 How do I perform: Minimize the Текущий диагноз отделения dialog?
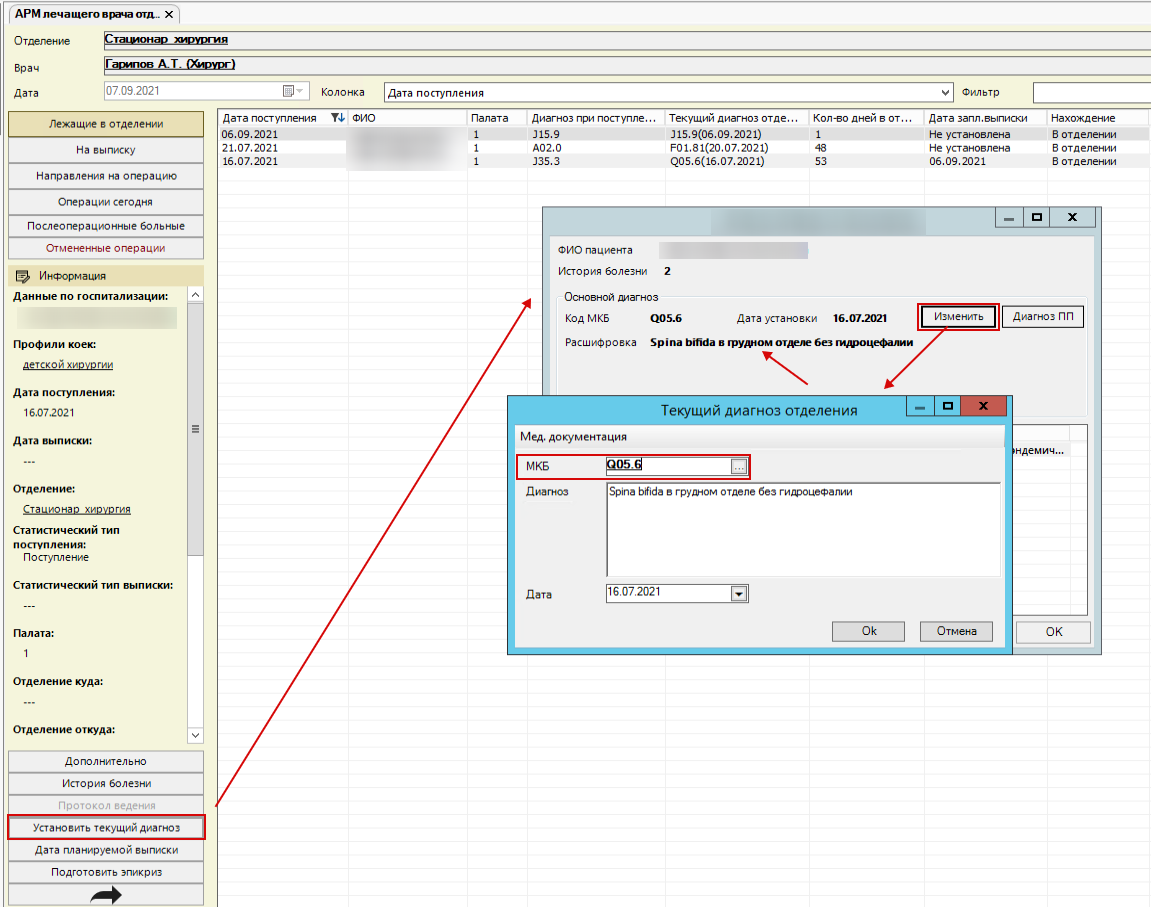[x=920, y=406]
